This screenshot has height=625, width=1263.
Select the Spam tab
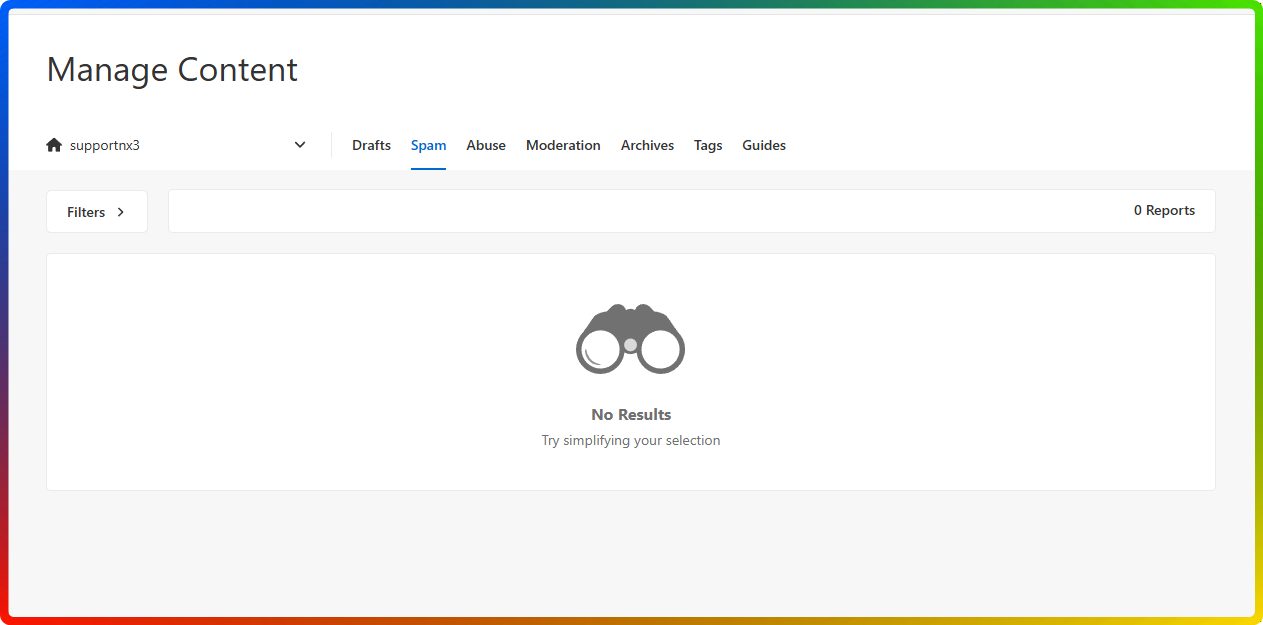click(428, 145)
